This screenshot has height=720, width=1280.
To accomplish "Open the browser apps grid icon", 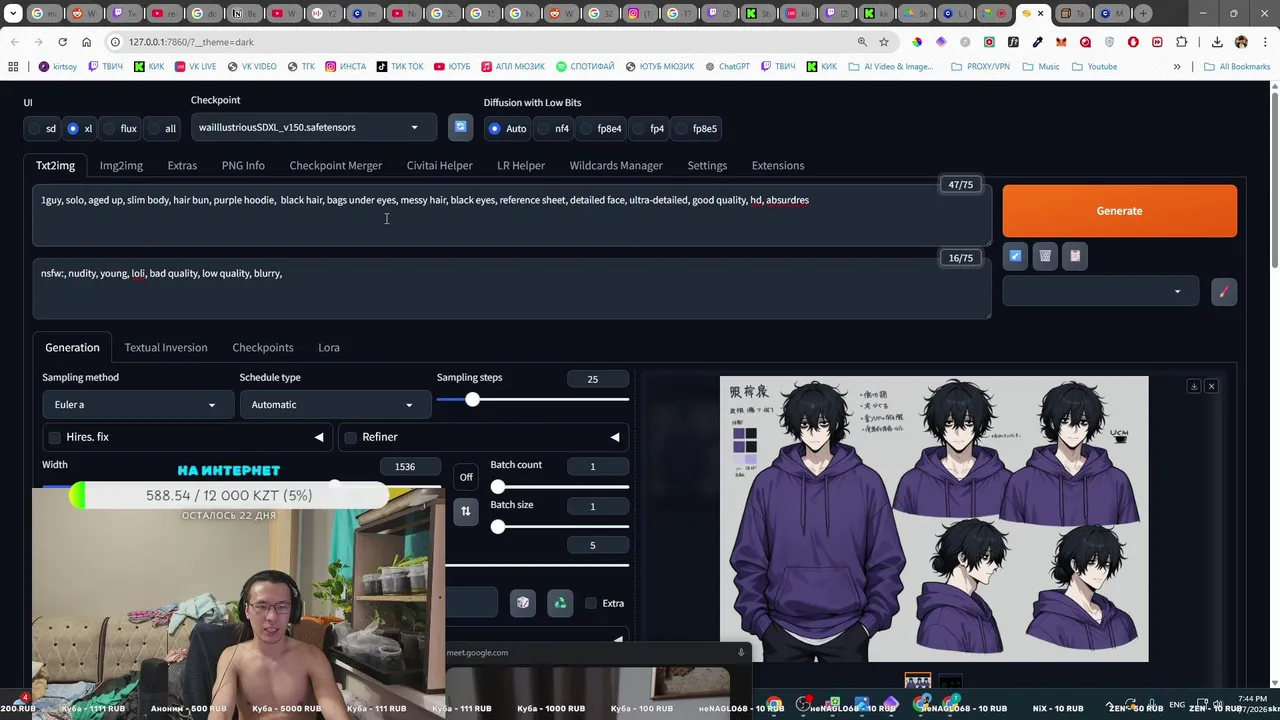I will 13,66.
